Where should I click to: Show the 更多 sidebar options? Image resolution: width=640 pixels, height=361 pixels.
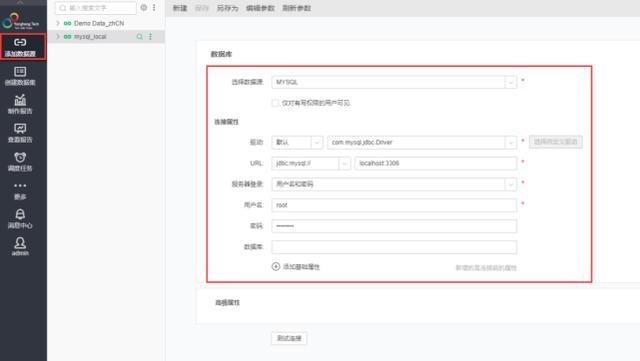click(20, 190)
